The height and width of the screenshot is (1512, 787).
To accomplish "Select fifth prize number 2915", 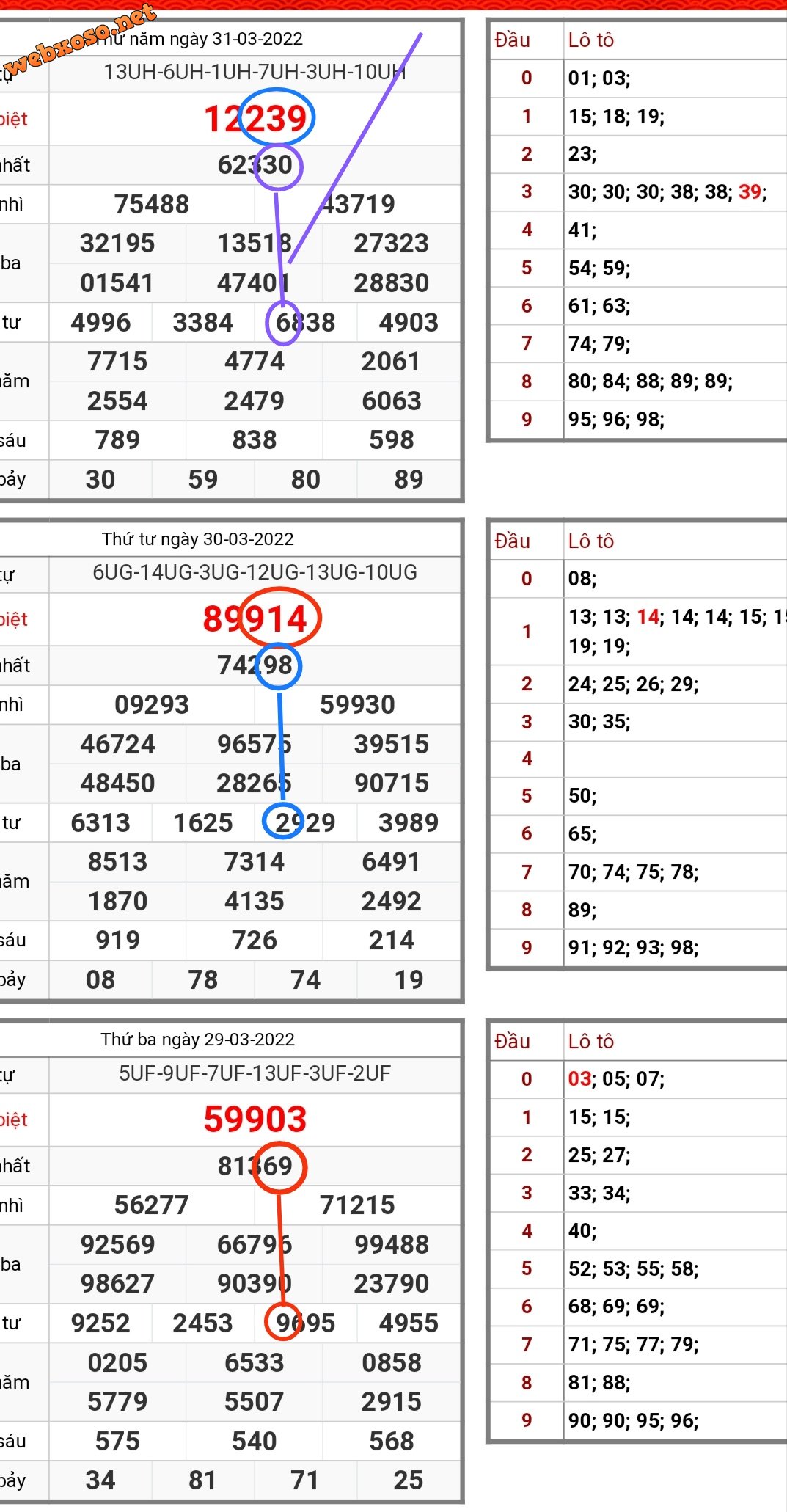I will coord(392,1401).
